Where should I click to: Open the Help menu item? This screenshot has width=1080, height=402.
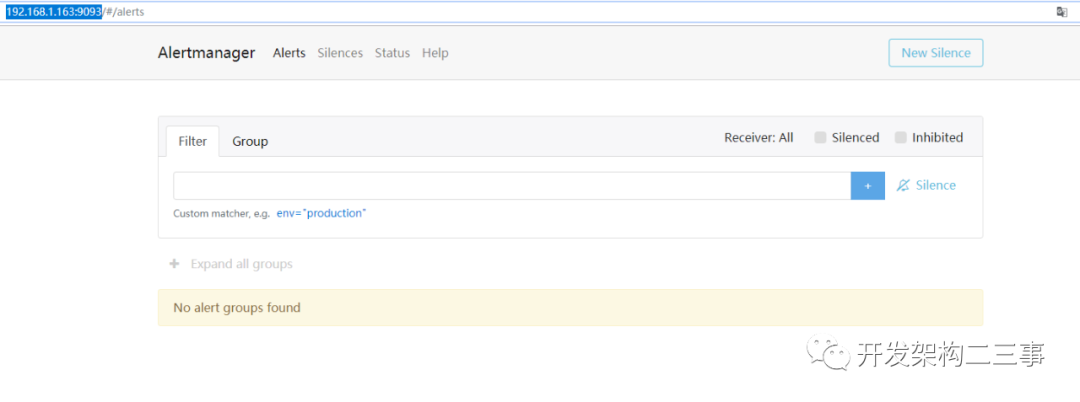pos(435,53)
